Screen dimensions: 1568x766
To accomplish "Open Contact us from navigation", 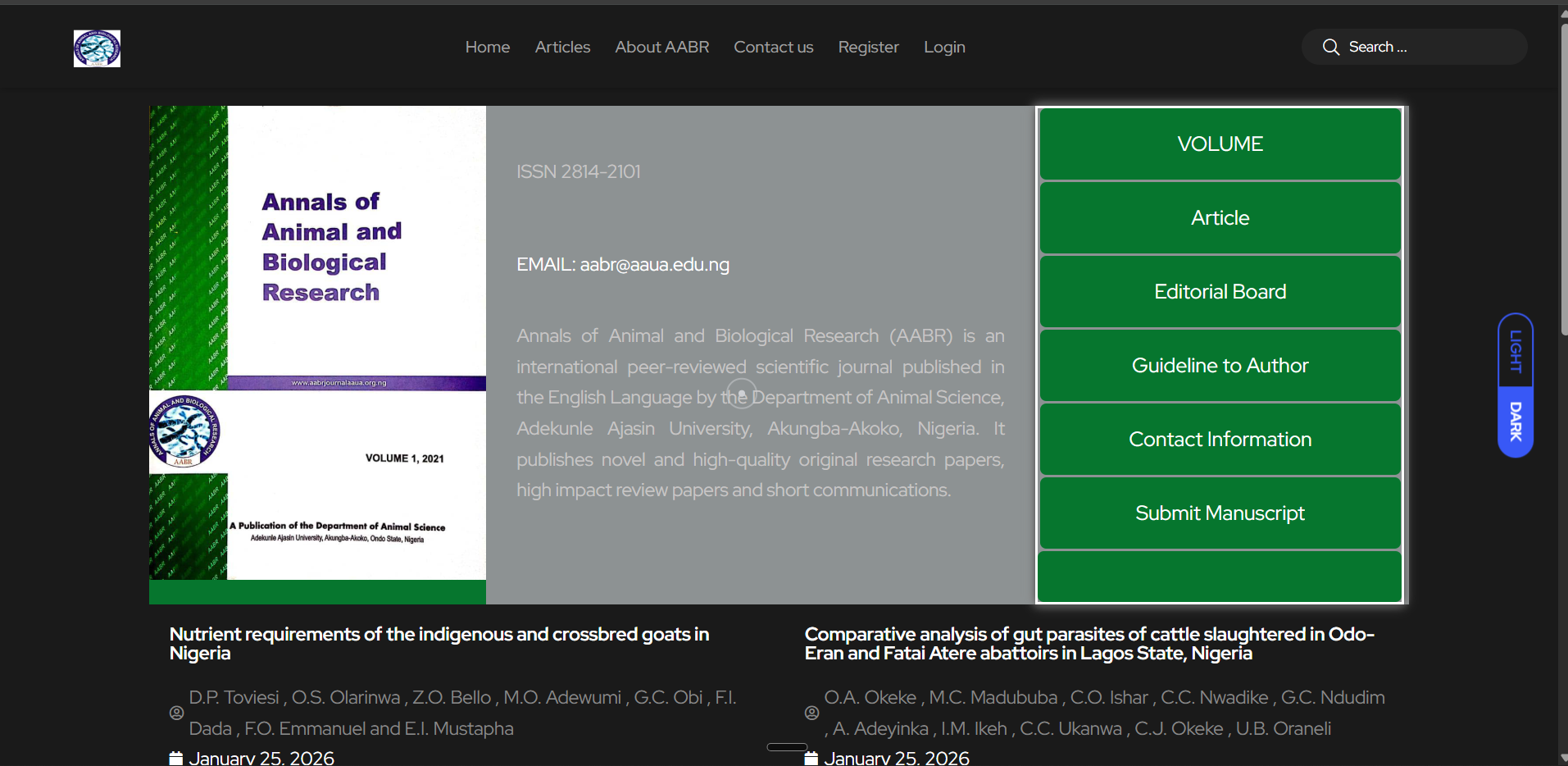I will (774, 48).
